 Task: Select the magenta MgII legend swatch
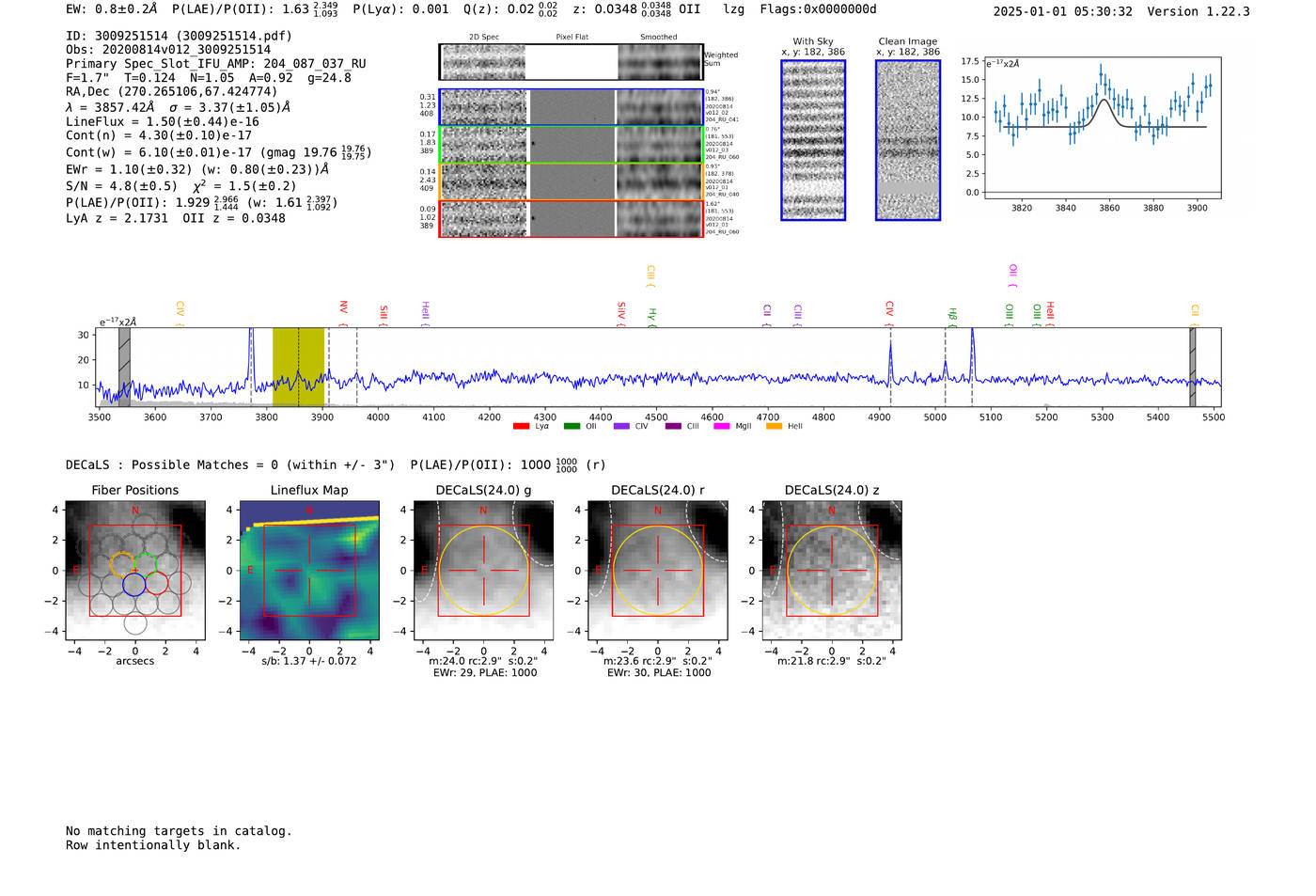tap(722, 426)
